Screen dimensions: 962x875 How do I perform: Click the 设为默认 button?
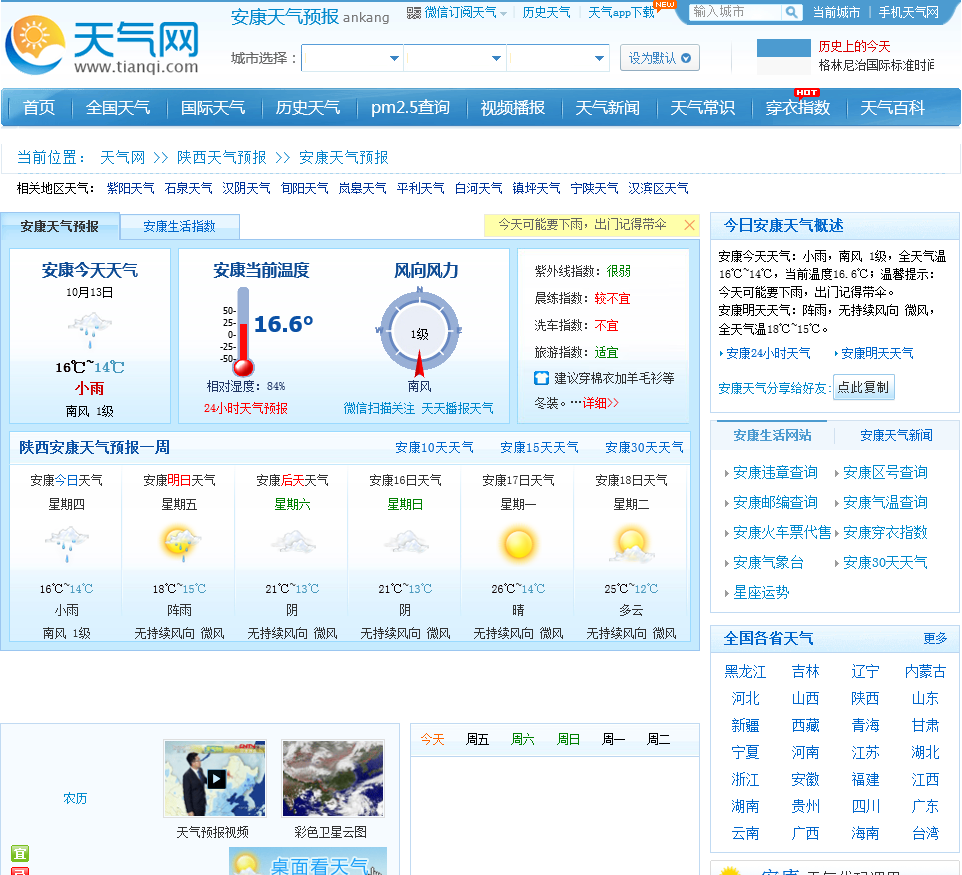[x=660, y=58]
